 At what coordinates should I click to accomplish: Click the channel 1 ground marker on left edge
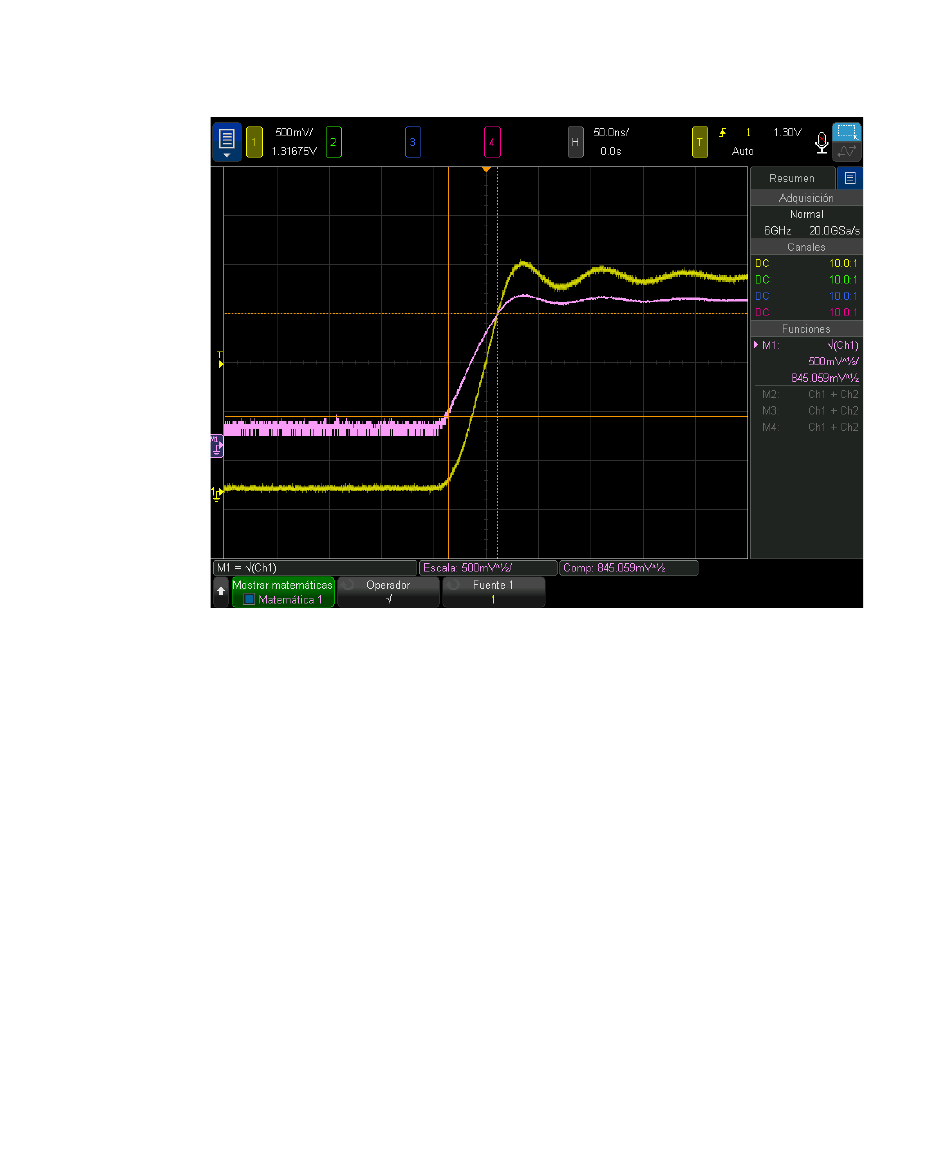point(216,493)
